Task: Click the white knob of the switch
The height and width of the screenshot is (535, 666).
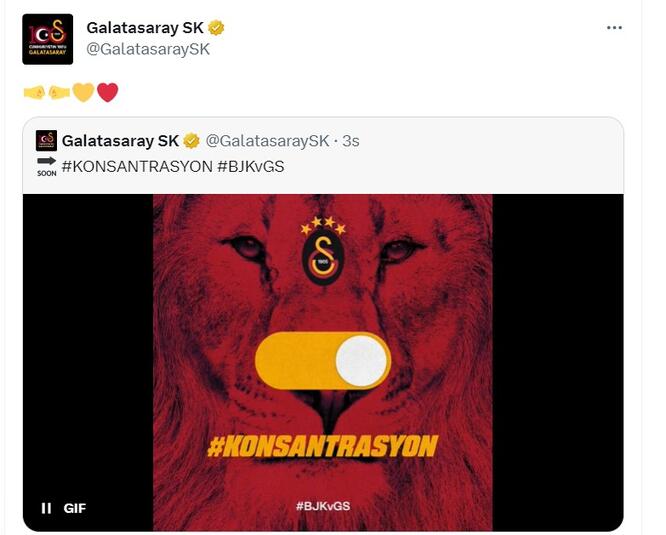Action: click(361, 361)
